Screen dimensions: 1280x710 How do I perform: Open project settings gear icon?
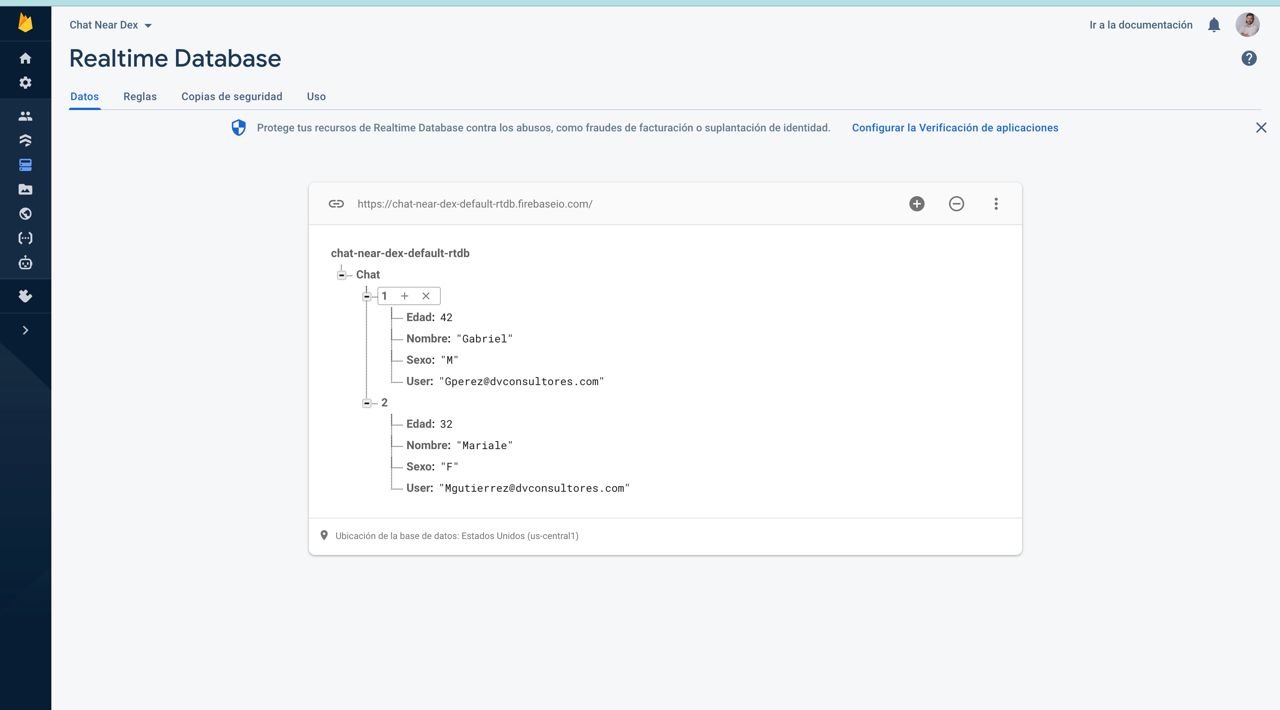(x=25, y=83)
